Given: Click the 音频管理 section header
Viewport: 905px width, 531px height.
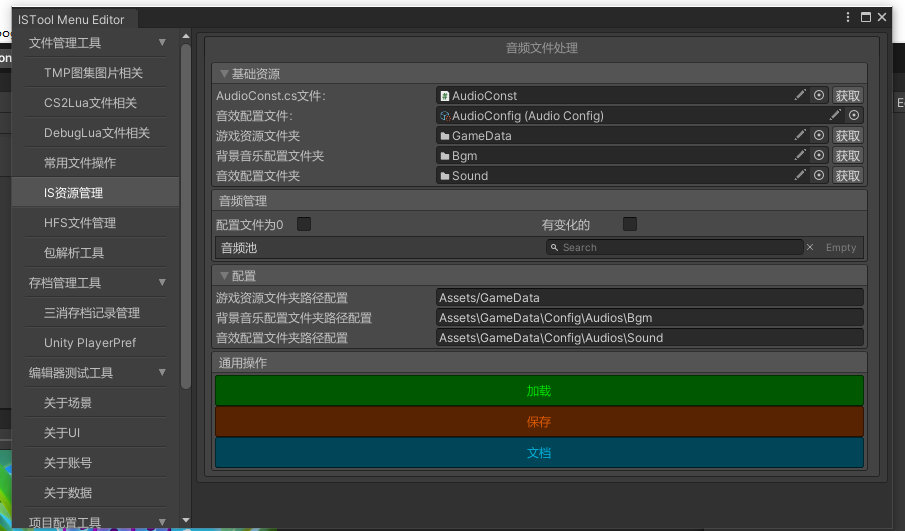Looking at the screenshot, I should pos(539,201).
